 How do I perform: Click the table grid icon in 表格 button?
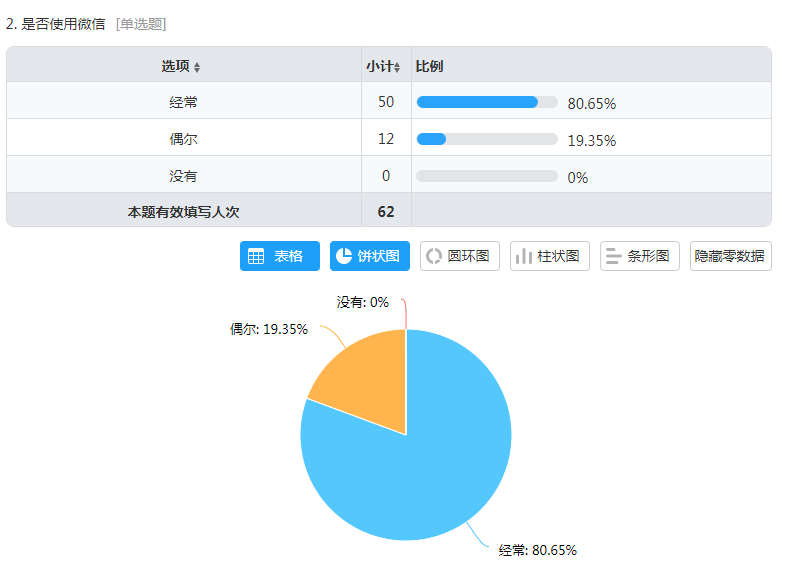point(256,256)
